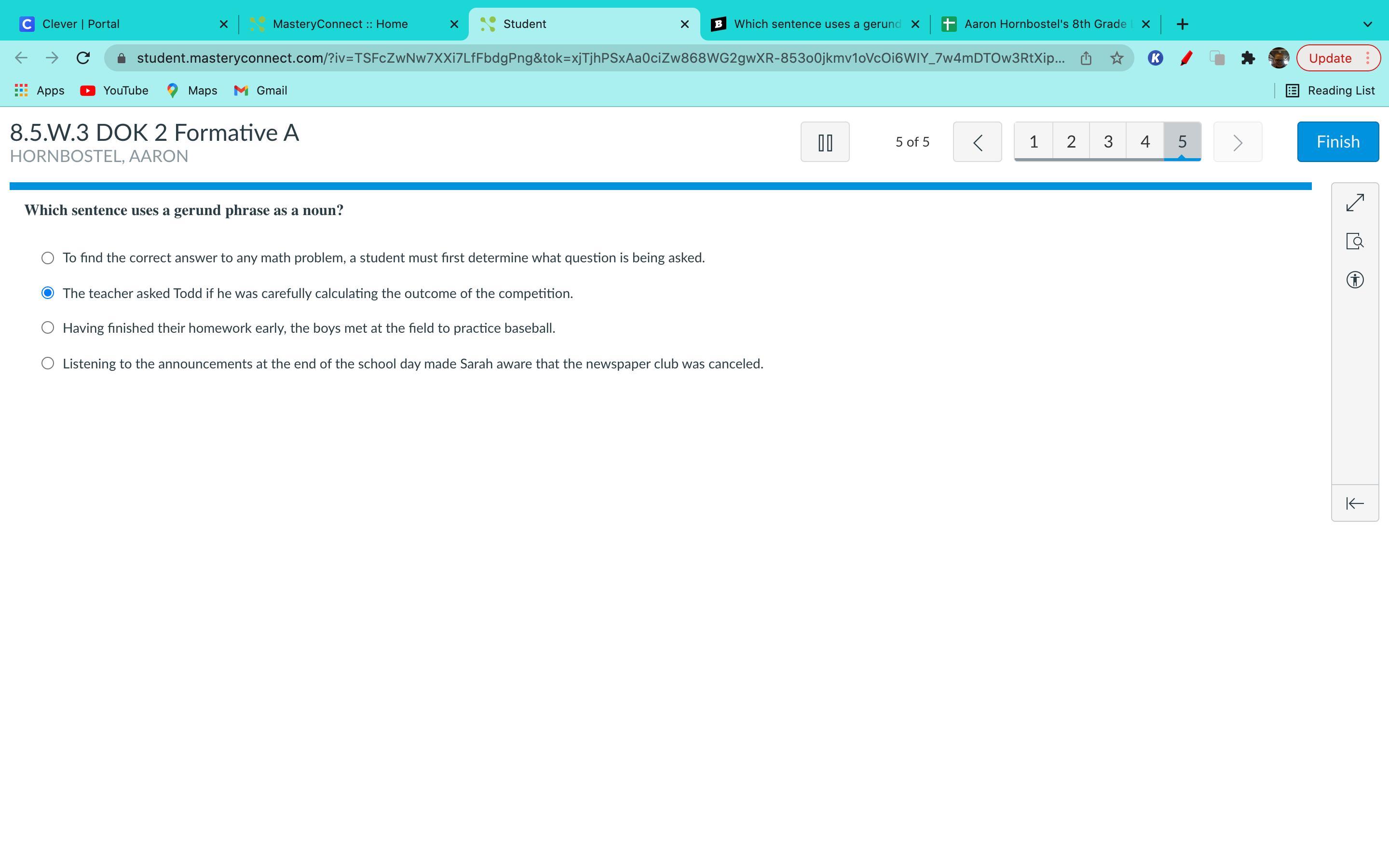
Task: Open the YouTube bookmark
Action: point(115,91)
